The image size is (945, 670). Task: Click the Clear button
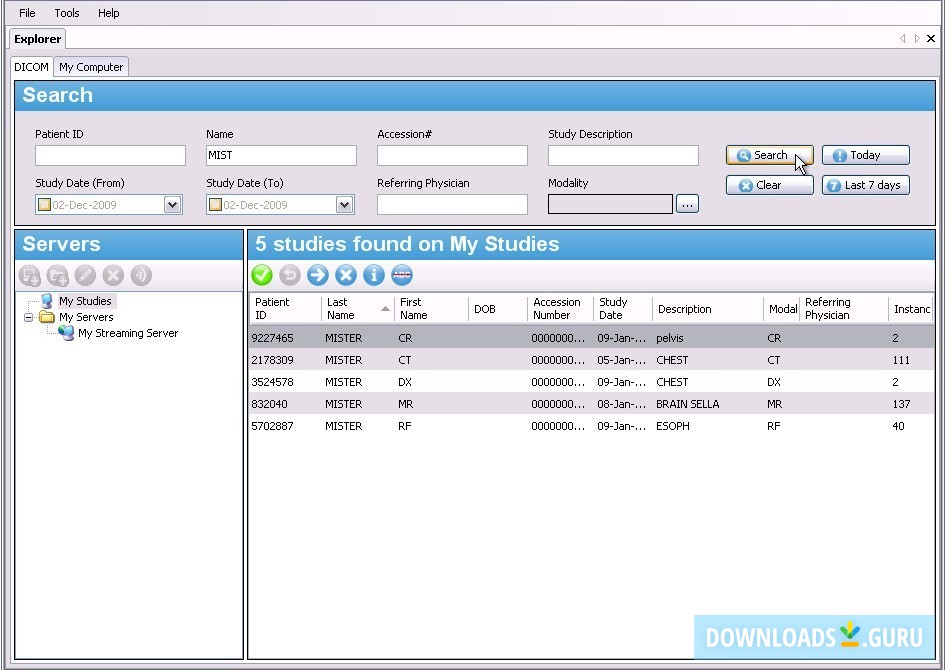coord(769,185)
